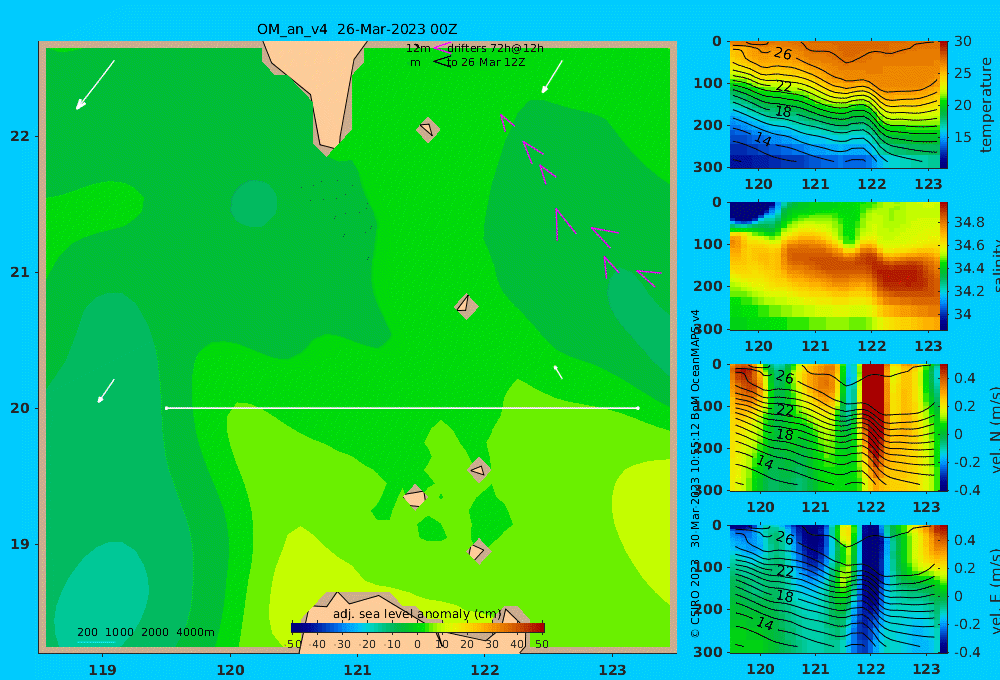The width and height of the screenshot is (1000, 680).
Task: Click the 15 tick on the temperature colorbar
Action: (x=963, y=137)
